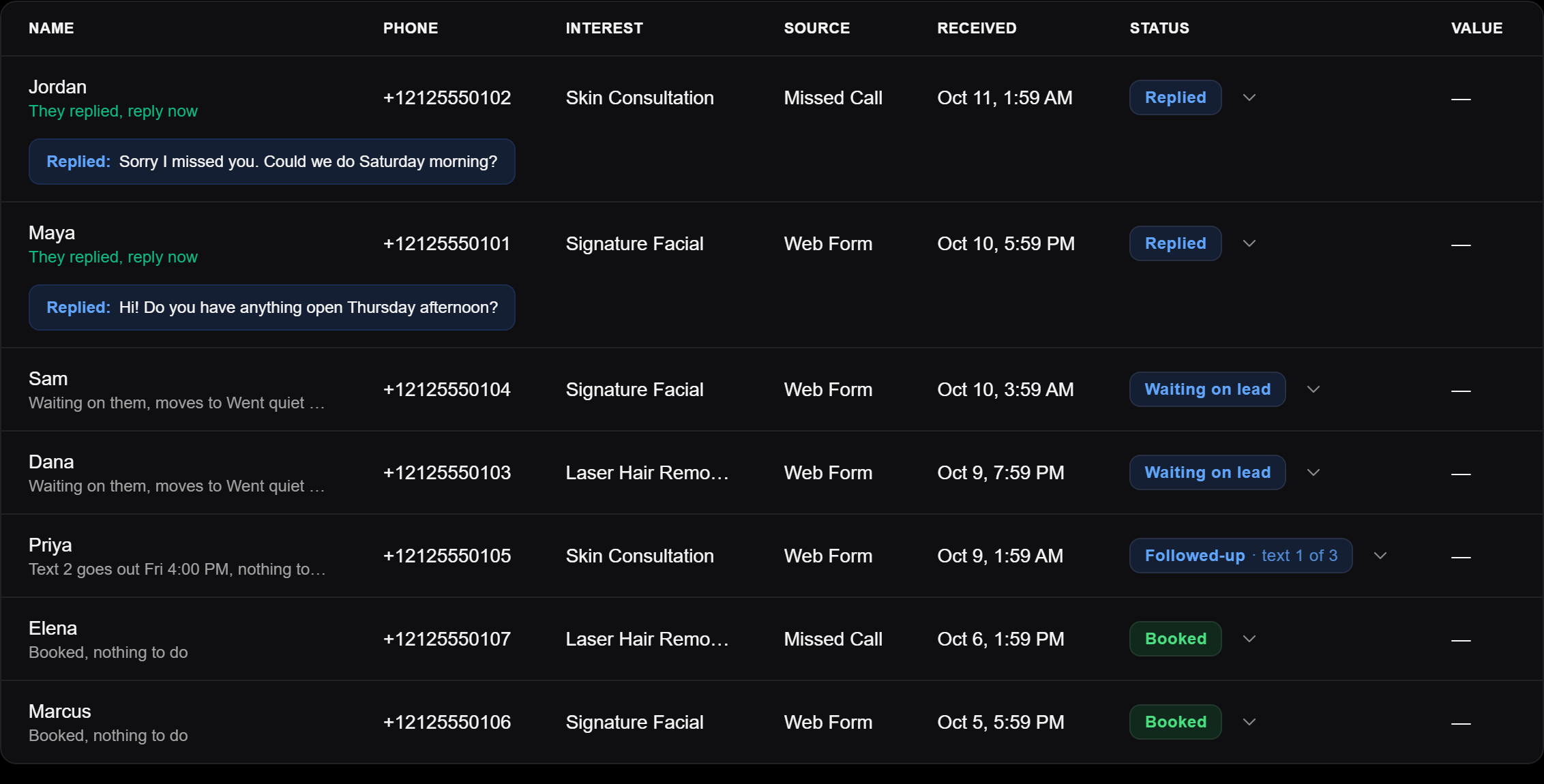Open Jordan's reply about Saturday morning
The image size is (1544, 784).
point(271,162)
